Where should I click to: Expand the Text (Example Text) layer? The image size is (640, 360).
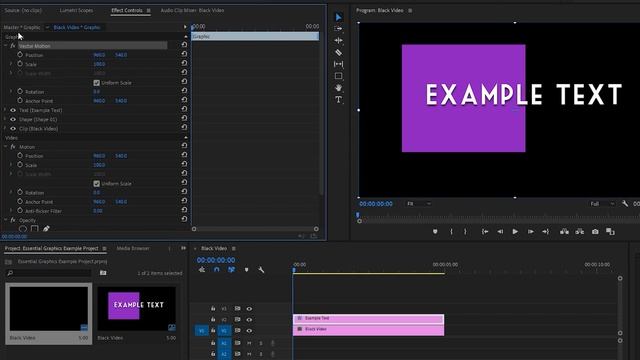[x=5, y=110]
